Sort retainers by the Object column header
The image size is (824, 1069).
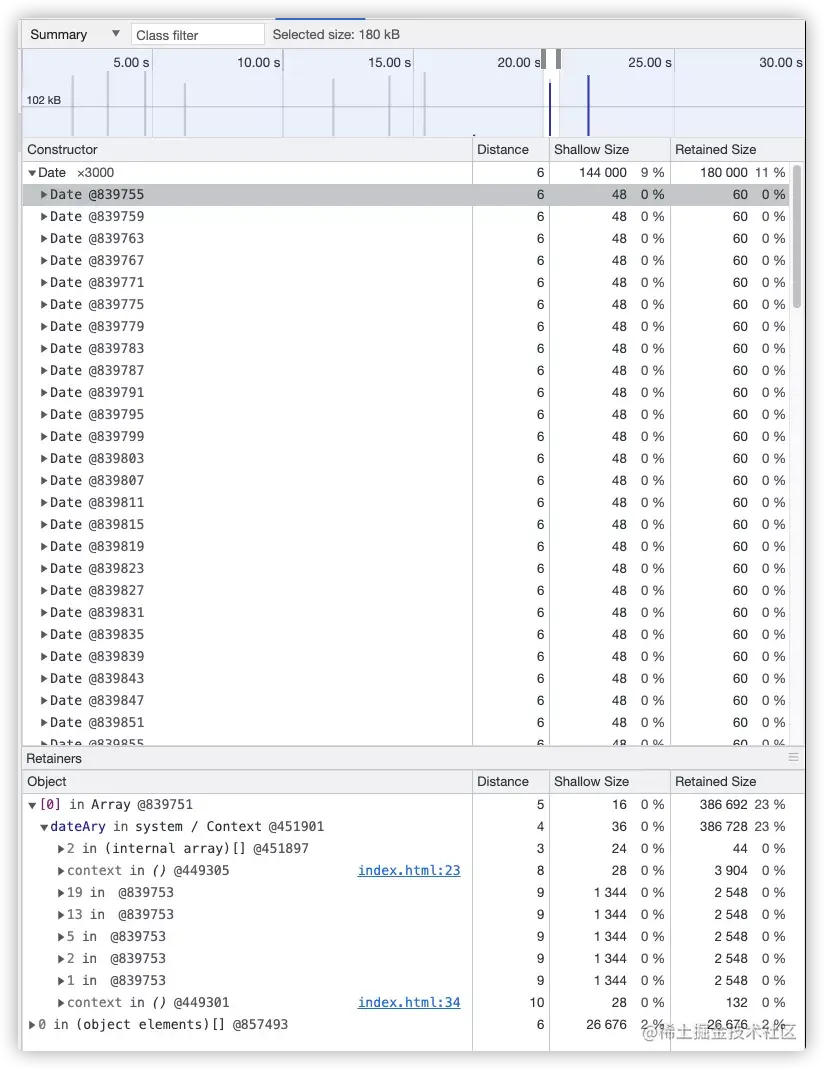(x=247, y=781)
